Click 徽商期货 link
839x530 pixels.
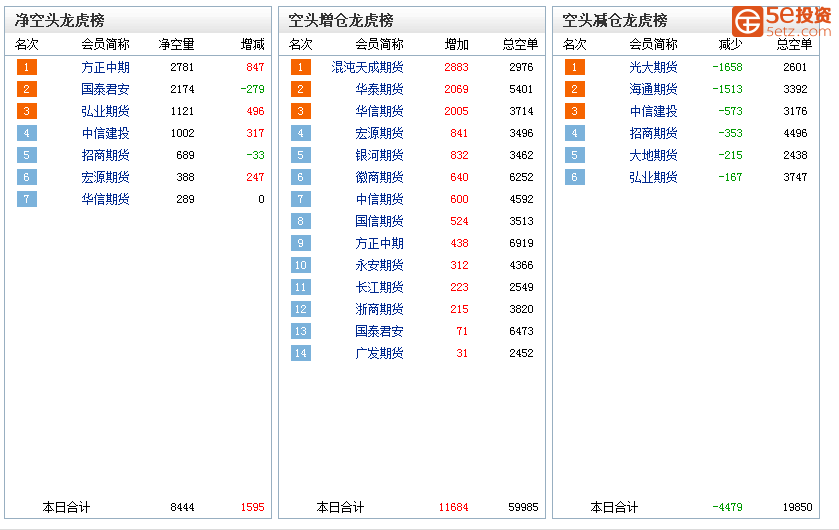tap(379, 177)
